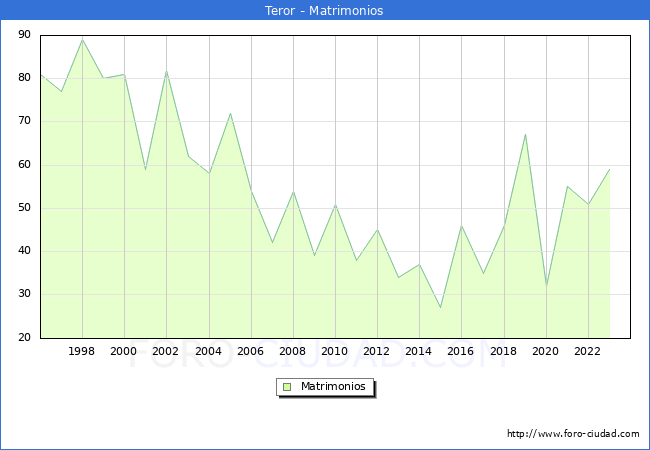The height and width of the screenshot is (450, 650).
Task: Click the 70 y-axis label
Action: pyautogui.click(x=24, y=121)
